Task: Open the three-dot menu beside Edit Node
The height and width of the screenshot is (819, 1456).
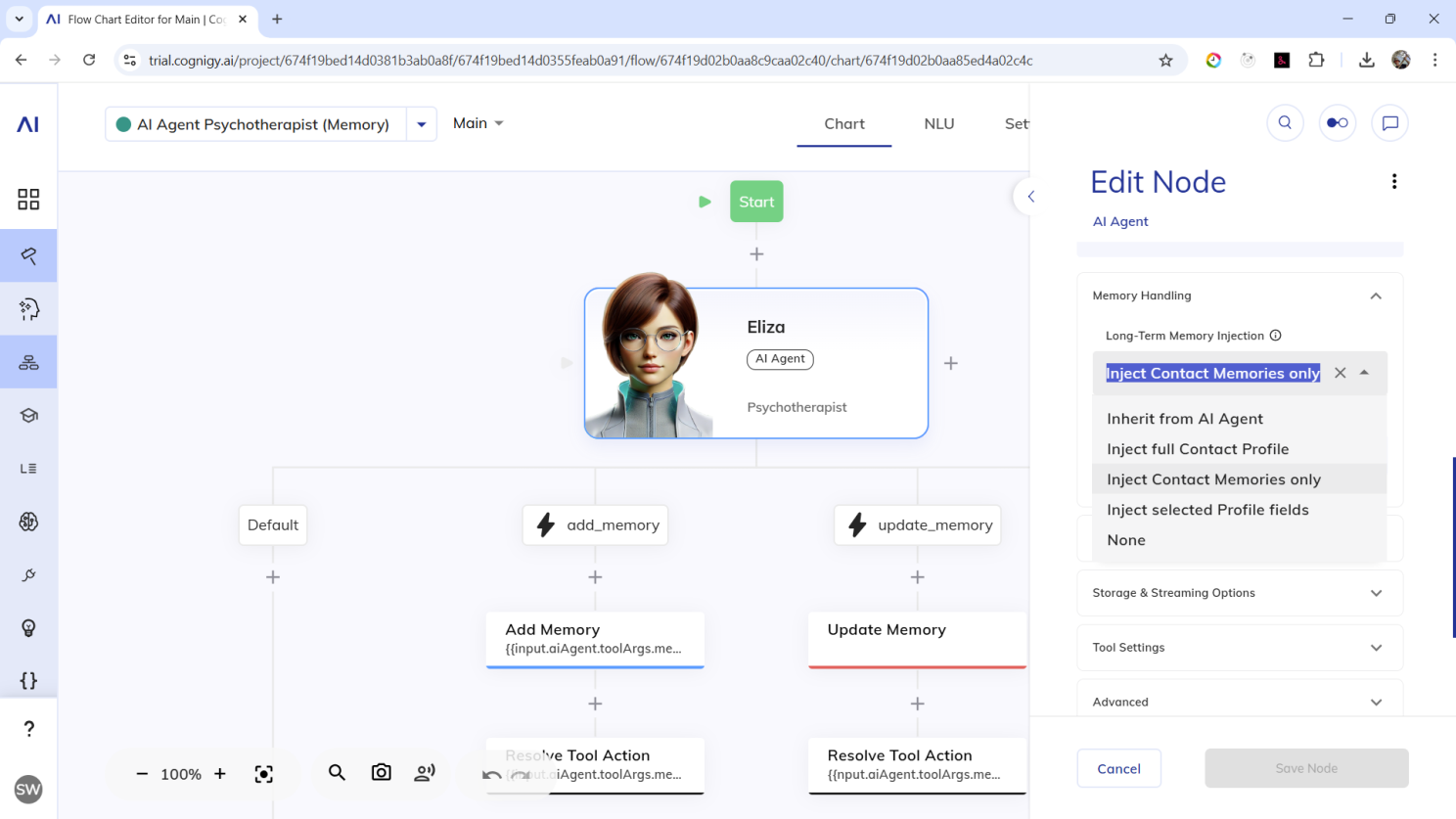Action: 1393,182
